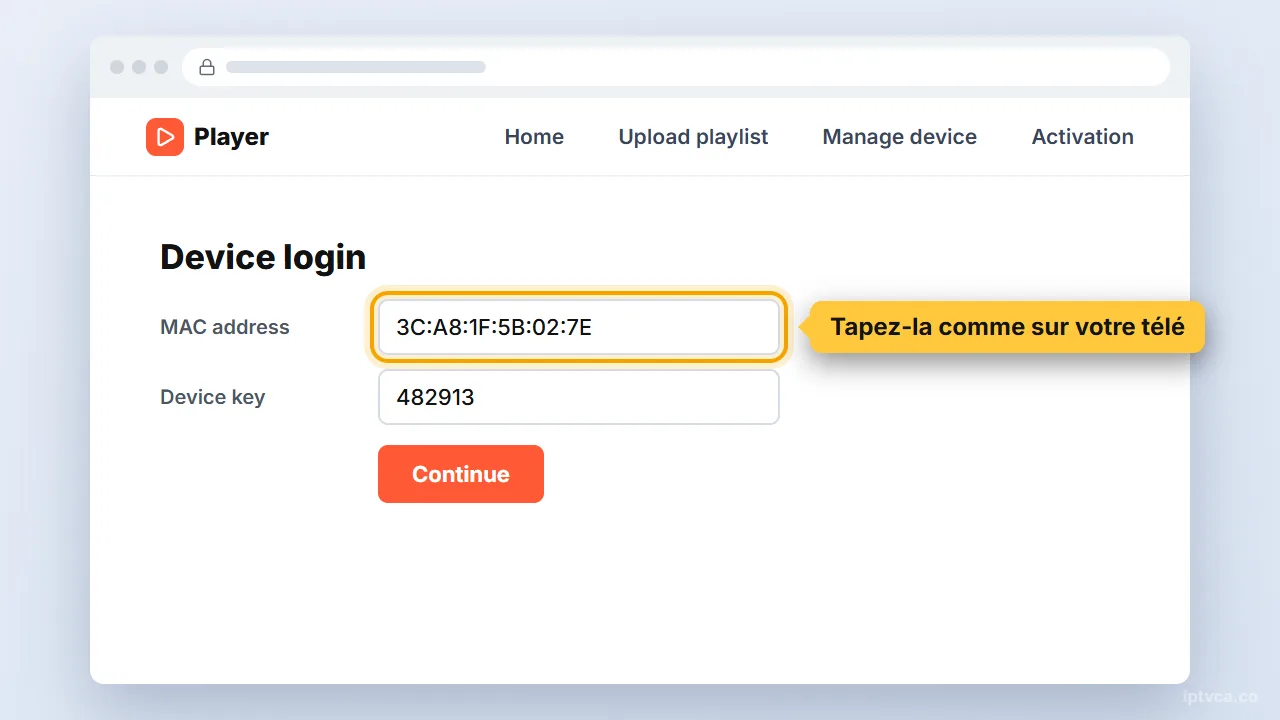Click the orange Player logo icon
This screenshot has height=720, width=1280.
tap(165, 137)
